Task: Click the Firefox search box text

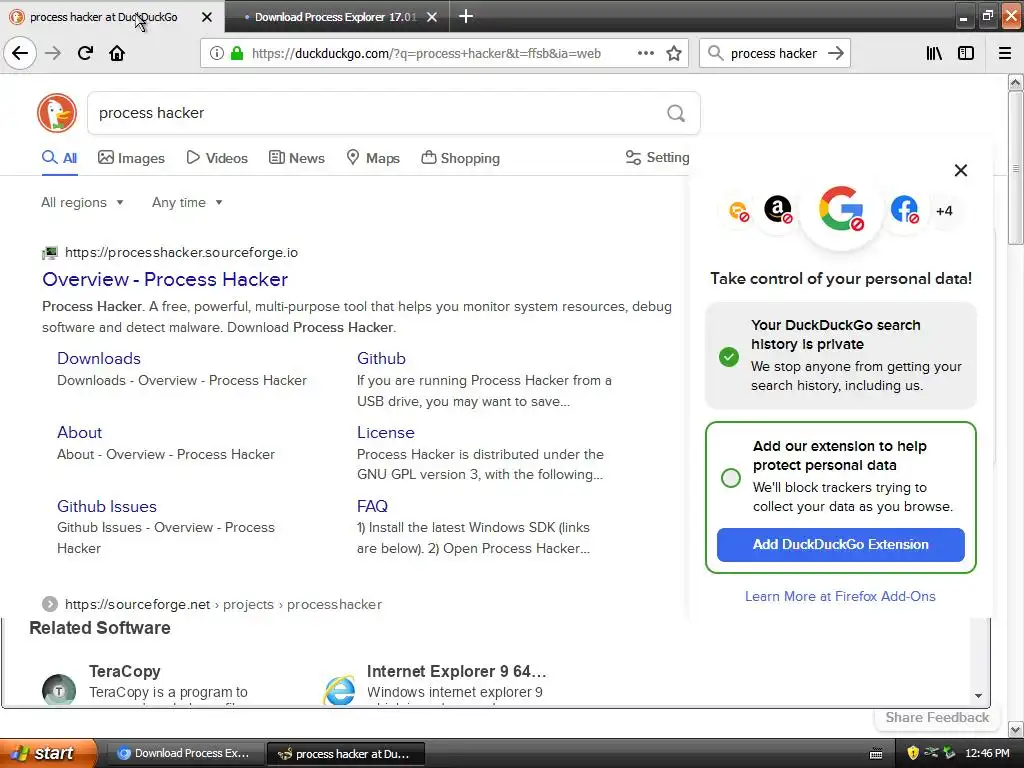Action: (x=774, y=54)
